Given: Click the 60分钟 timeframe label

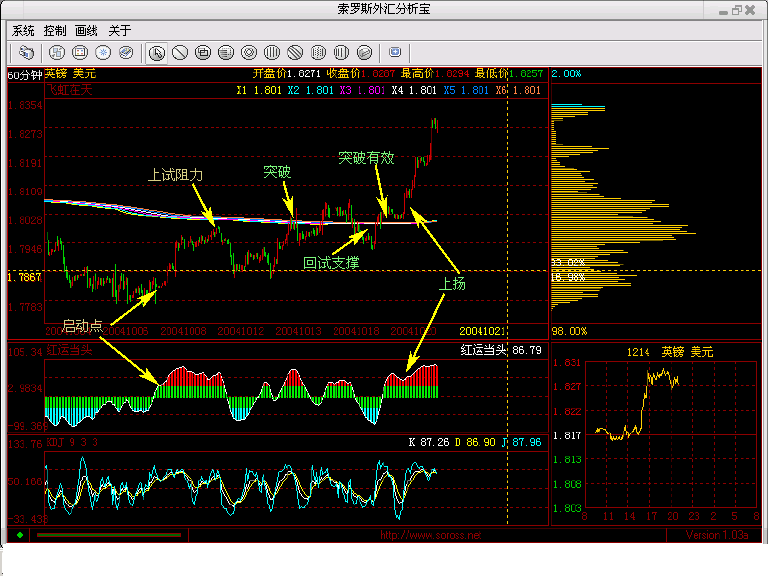Looking at the screenshot, I should (x=24, y=74).
